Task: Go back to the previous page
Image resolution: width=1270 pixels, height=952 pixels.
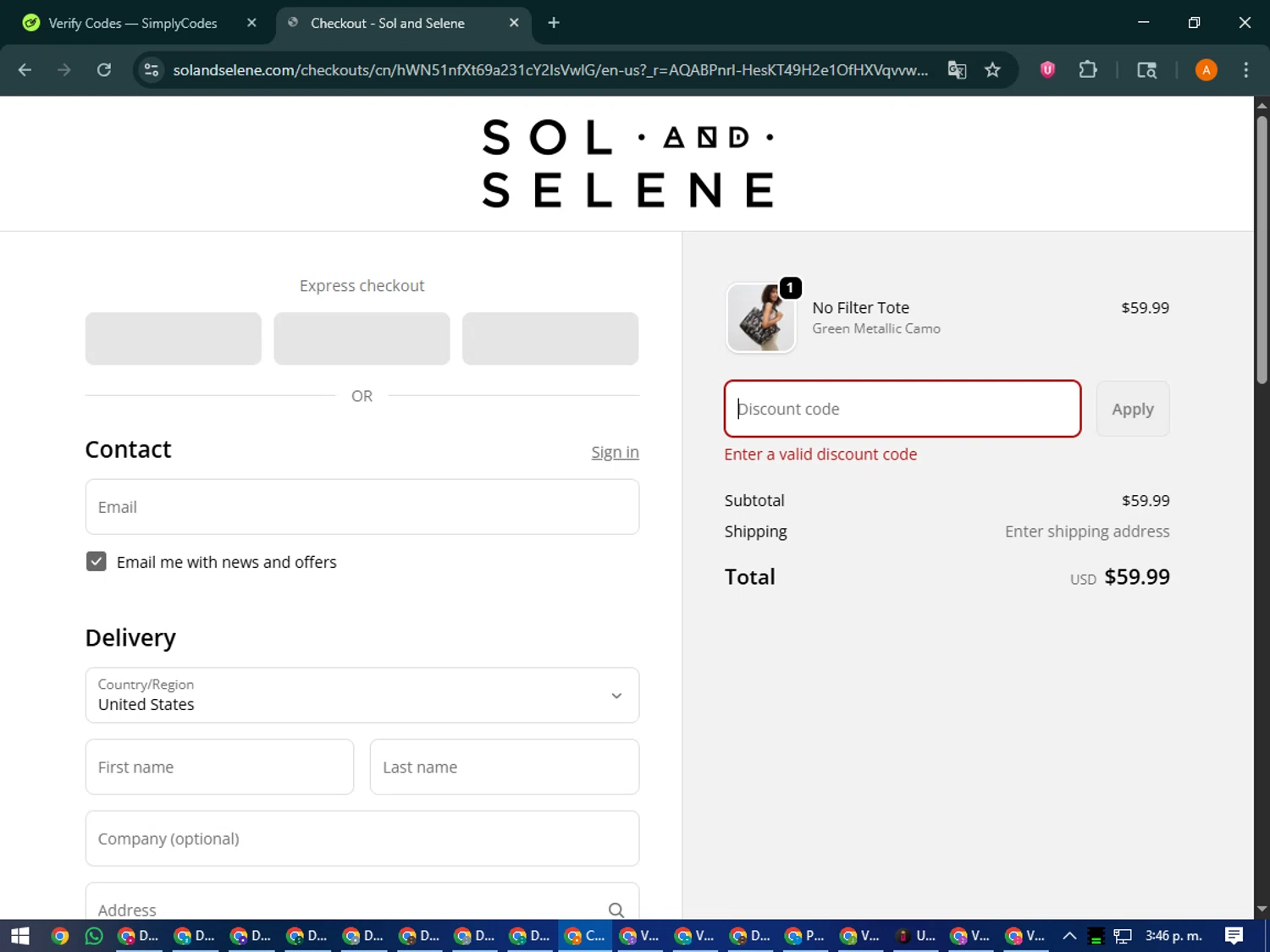Action: tap(25, 70)
